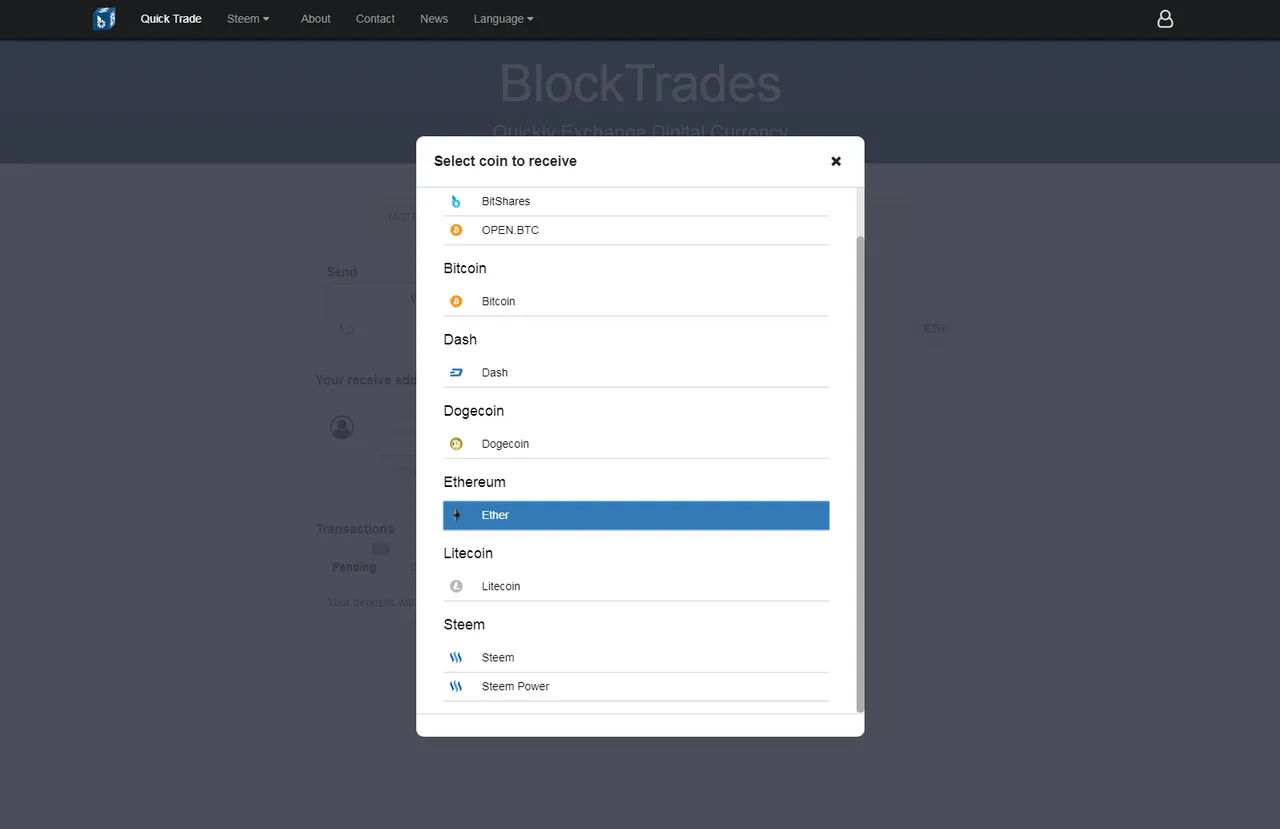Image resolution: width=1280 pixels, height=829 pixels.
Task: Go to the About page
Action: point(316,19)
